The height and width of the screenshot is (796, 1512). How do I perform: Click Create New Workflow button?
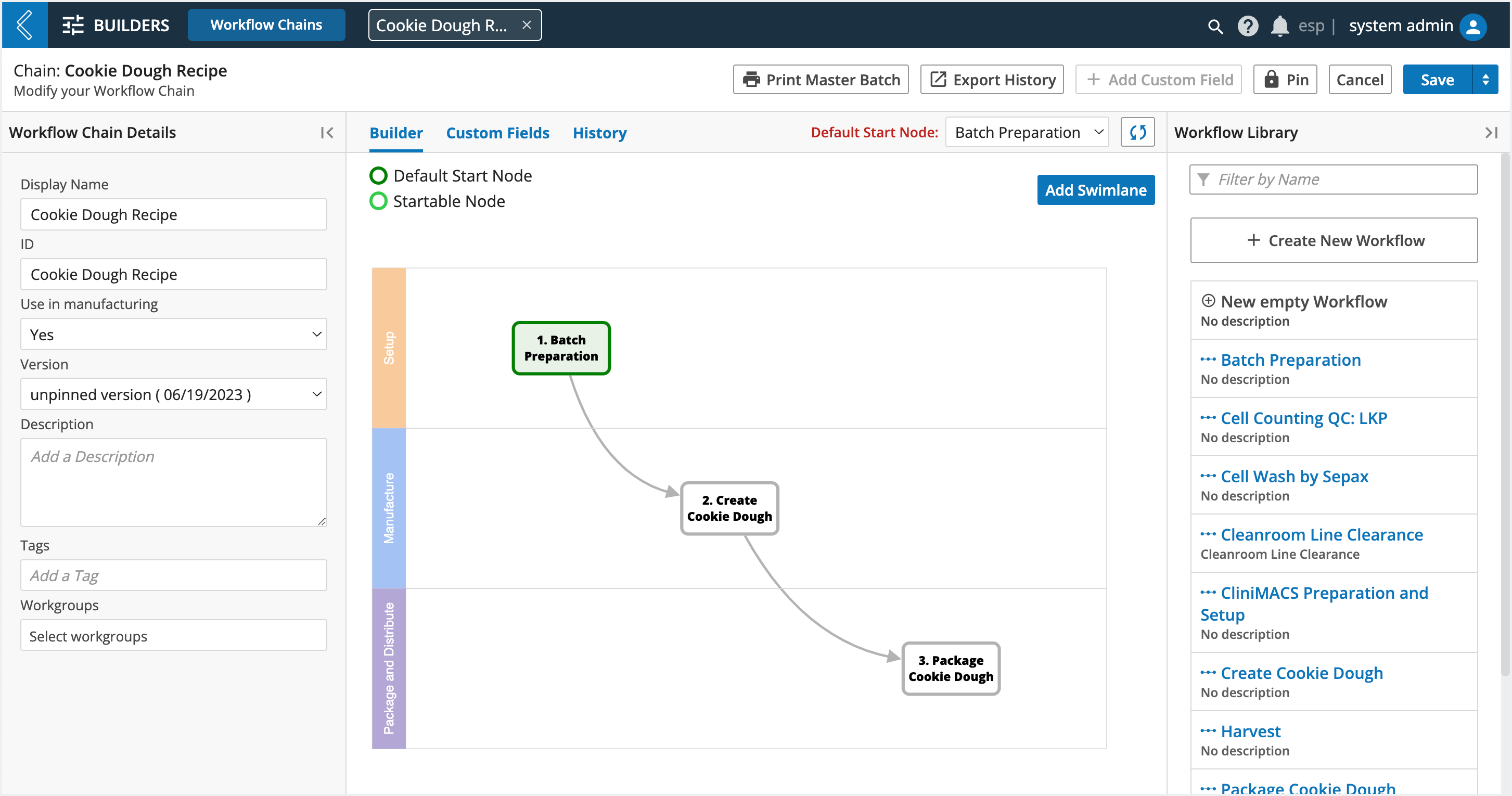tap(1334, 240)
